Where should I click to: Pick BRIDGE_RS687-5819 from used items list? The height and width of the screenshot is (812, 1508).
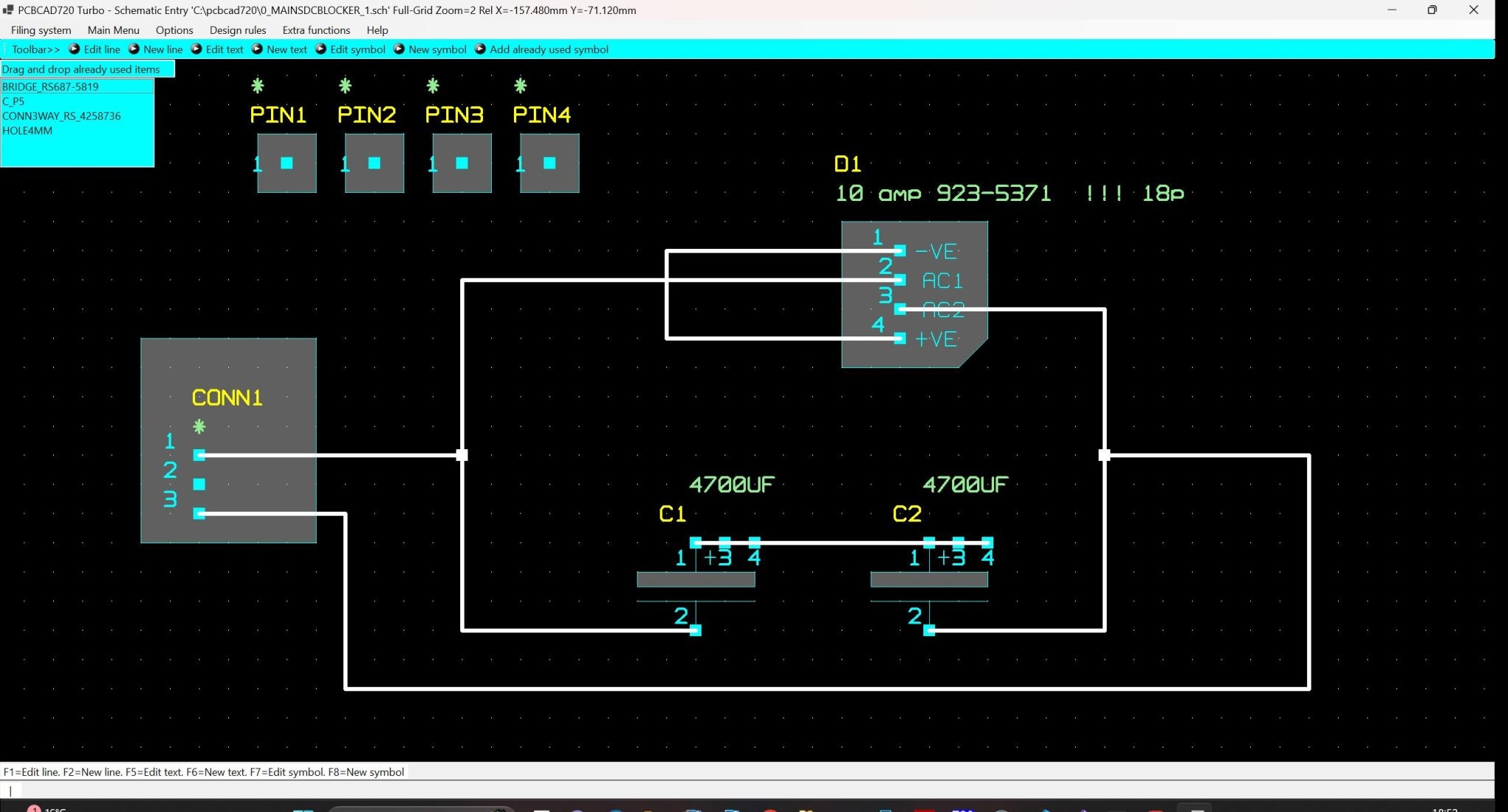tap(77, 87)
